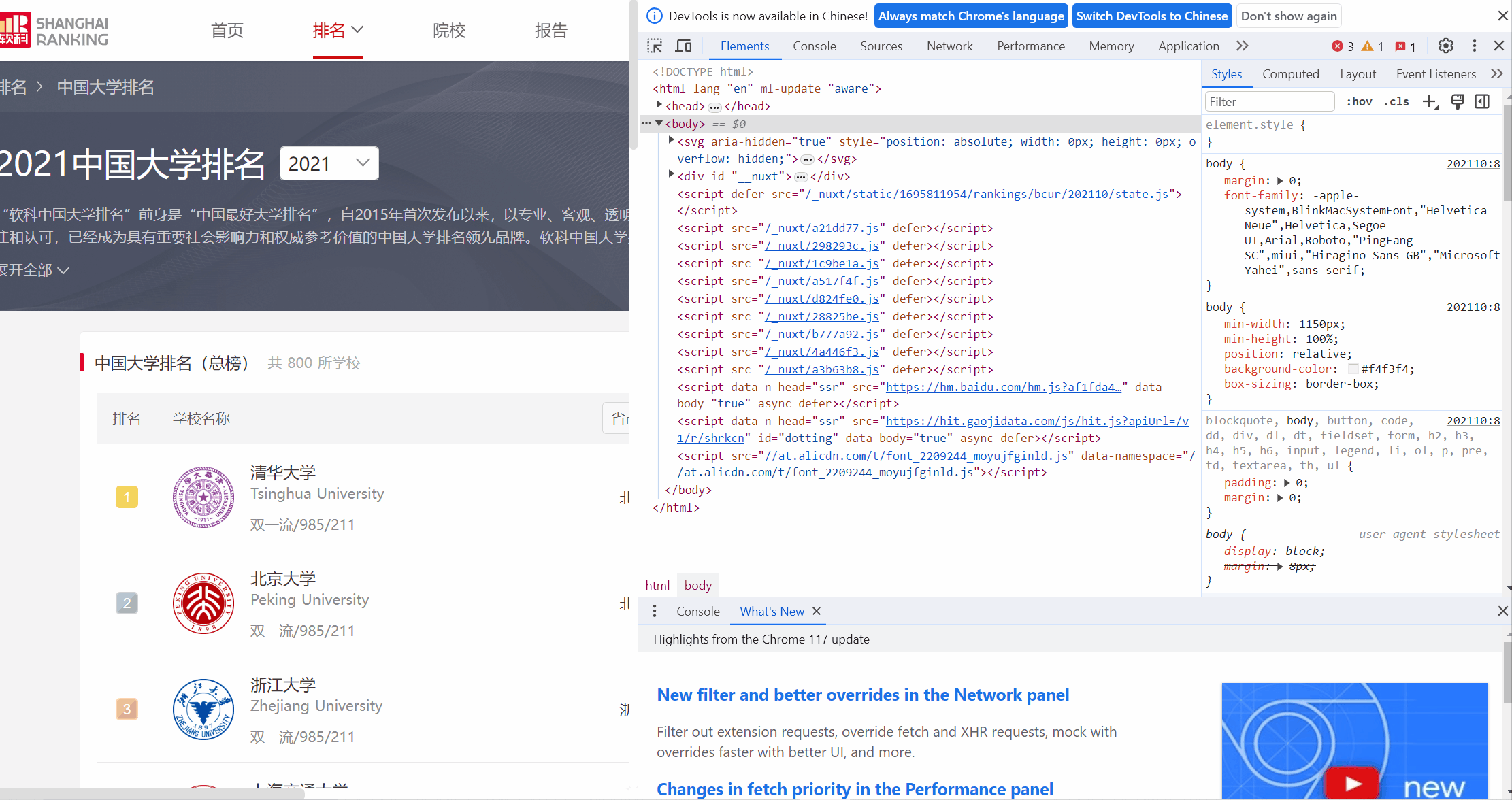
Task: Open the 2021 year dropdown
Action: click(x=329, y=163)
